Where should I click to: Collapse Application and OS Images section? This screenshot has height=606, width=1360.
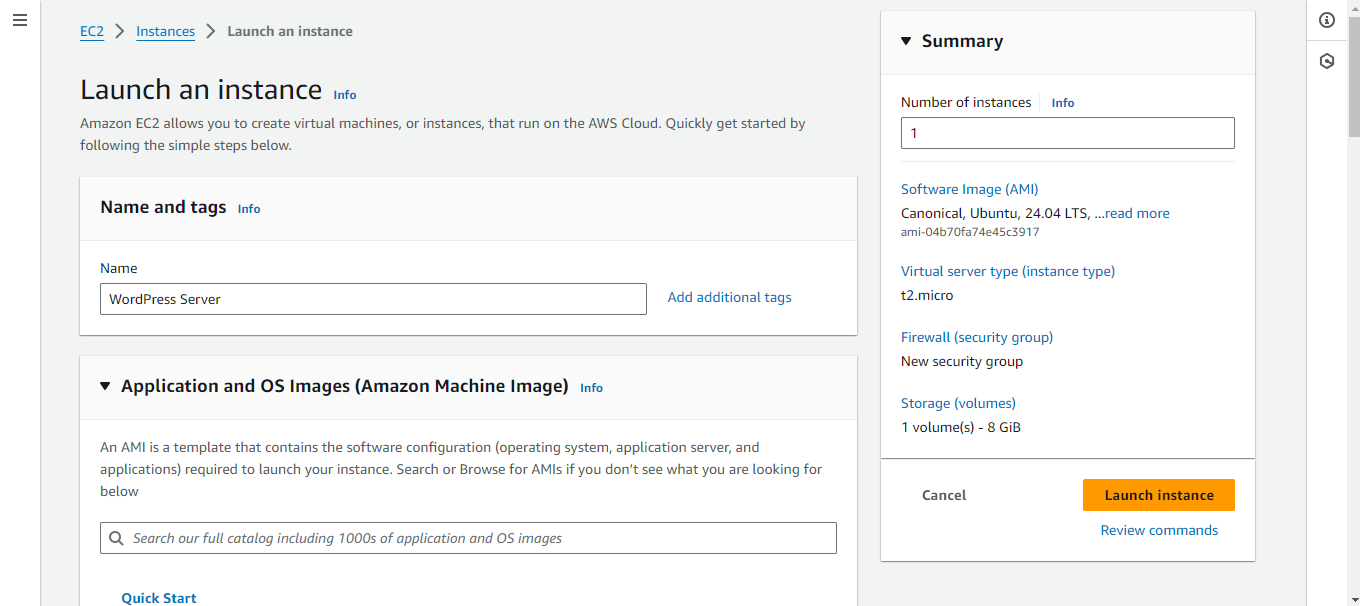click(105, 386)
